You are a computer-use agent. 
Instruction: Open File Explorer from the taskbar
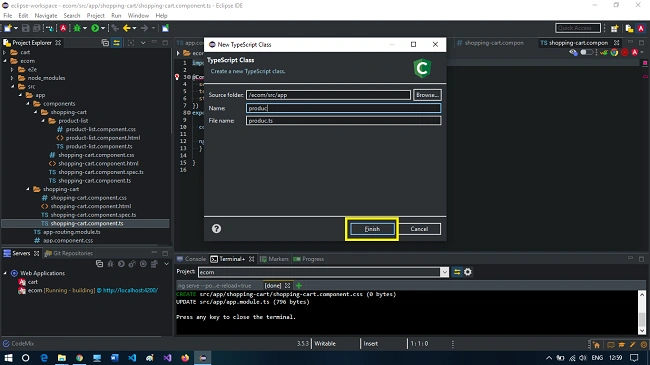(61, 358)
